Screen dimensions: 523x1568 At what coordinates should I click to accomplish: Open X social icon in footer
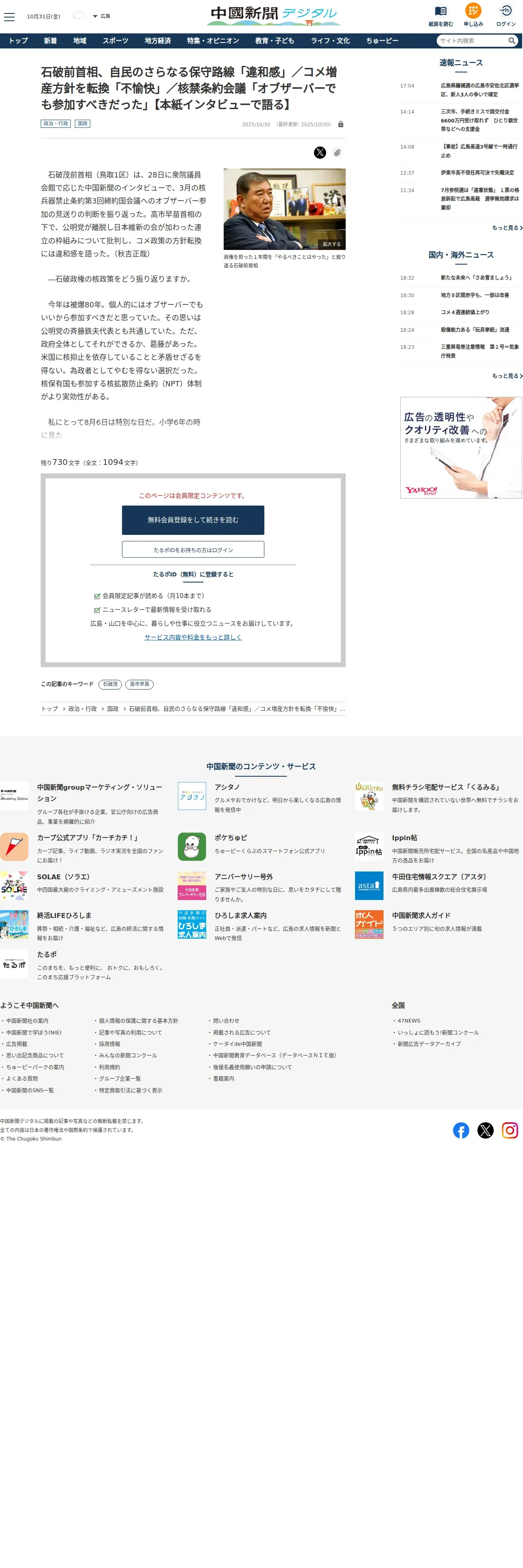coord(485,1131)
